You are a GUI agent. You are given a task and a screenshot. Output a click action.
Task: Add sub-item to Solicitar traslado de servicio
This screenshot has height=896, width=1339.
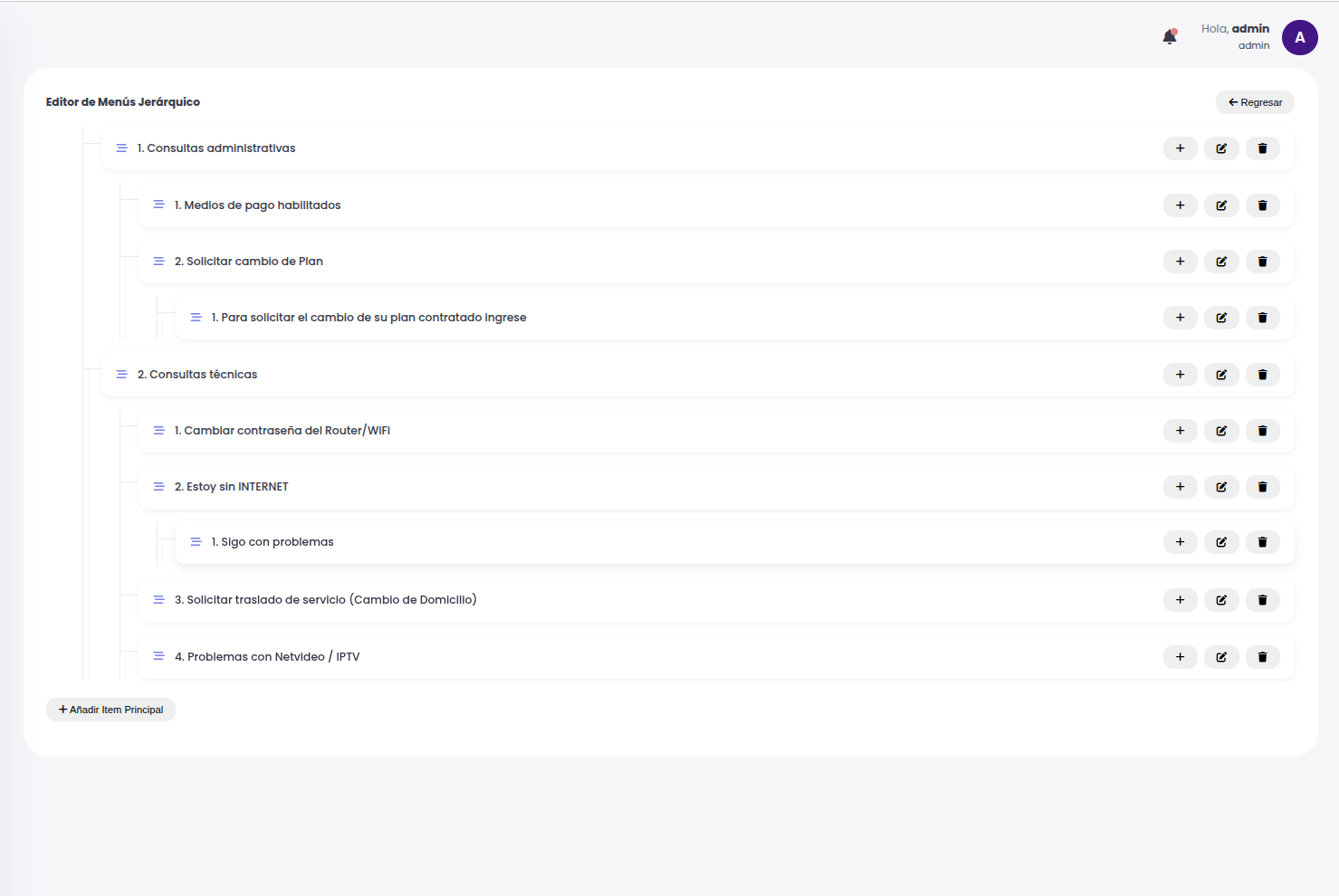click(1180, 600)
